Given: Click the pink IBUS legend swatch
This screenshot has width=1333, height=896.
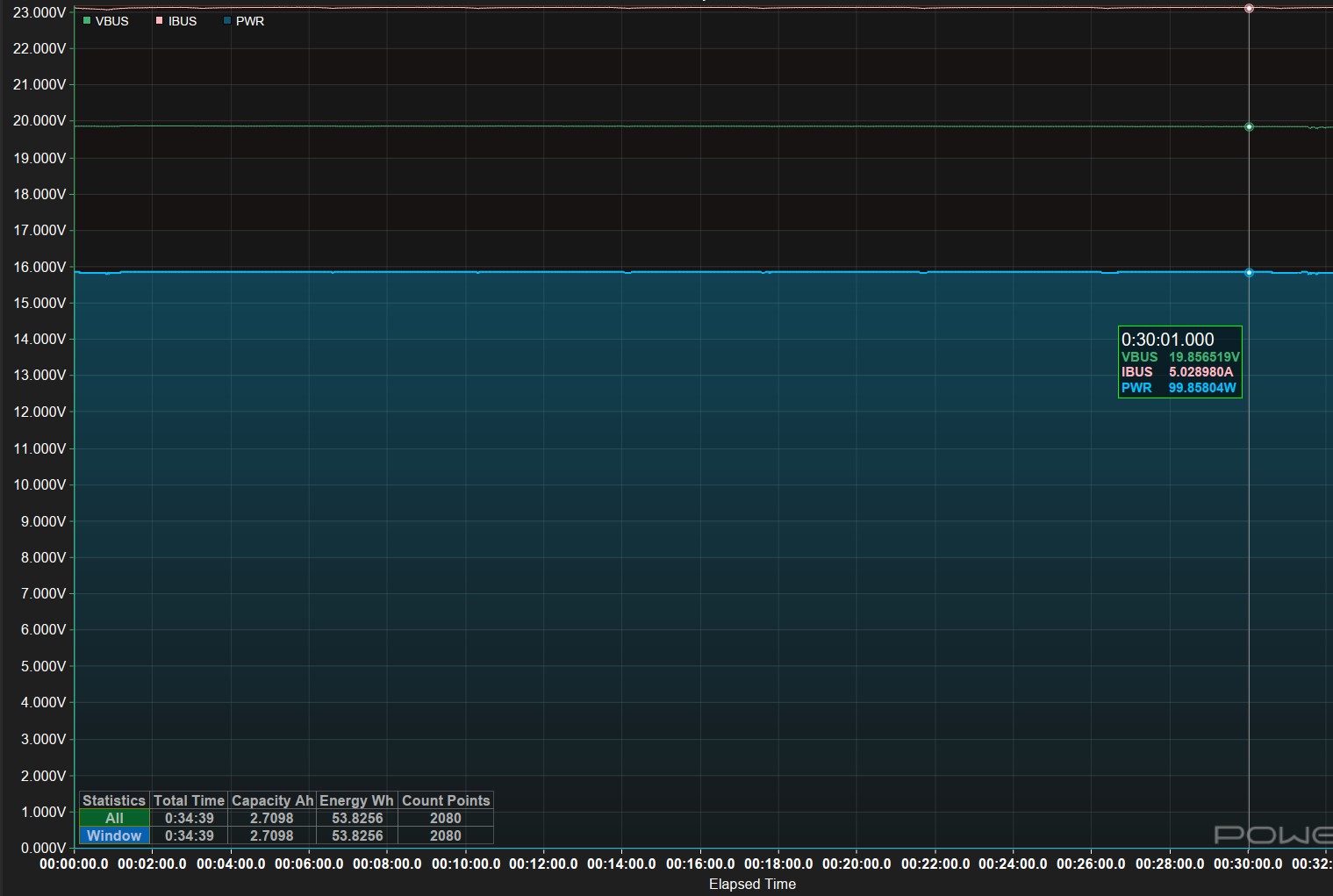Looking at the screenshot, I should (160, 21).
